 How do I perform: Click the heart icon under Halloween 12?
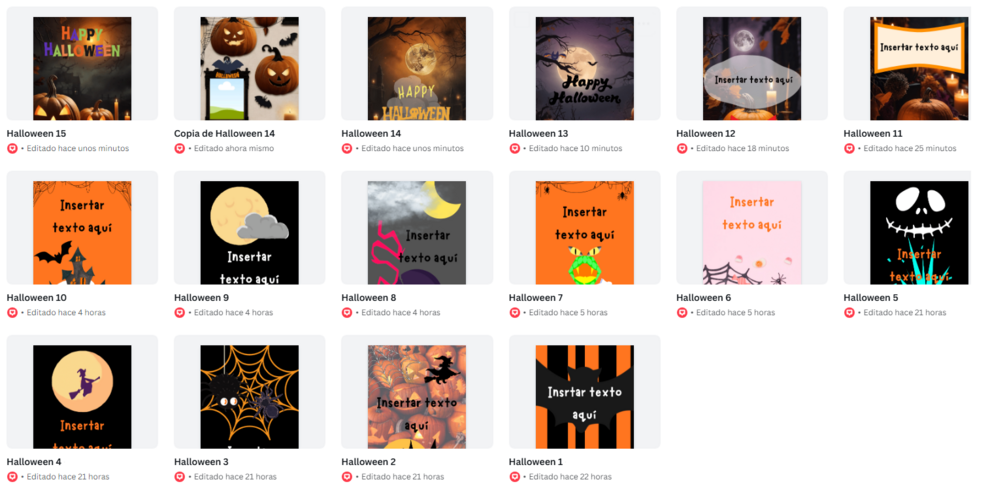click(x=682, y=149)
